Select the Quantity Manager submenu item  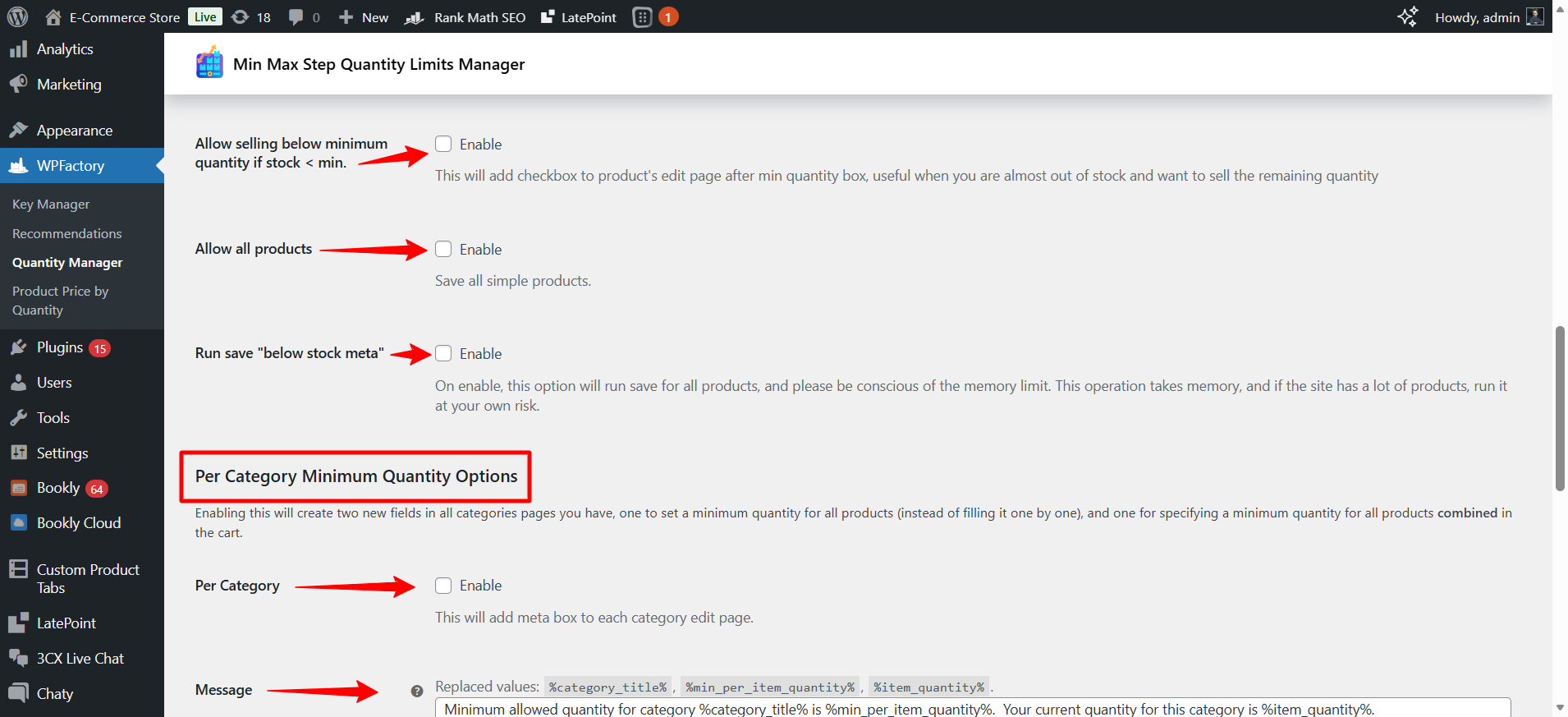67,263
